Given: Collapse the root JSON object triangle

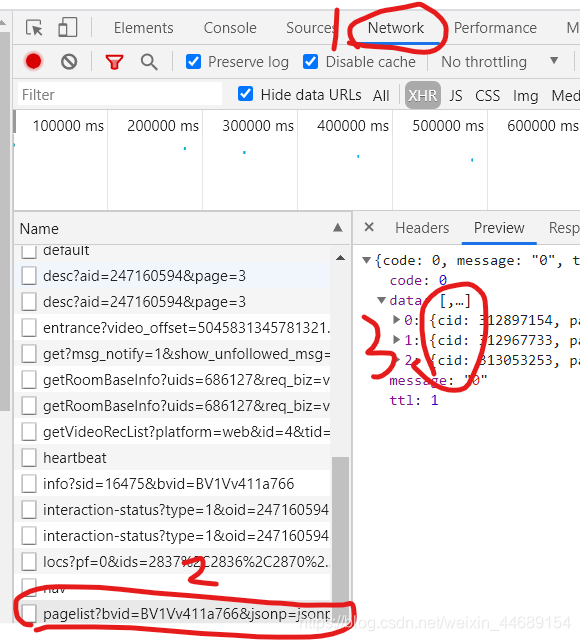Looking at the screenshot, I should [x=366, y=260].
